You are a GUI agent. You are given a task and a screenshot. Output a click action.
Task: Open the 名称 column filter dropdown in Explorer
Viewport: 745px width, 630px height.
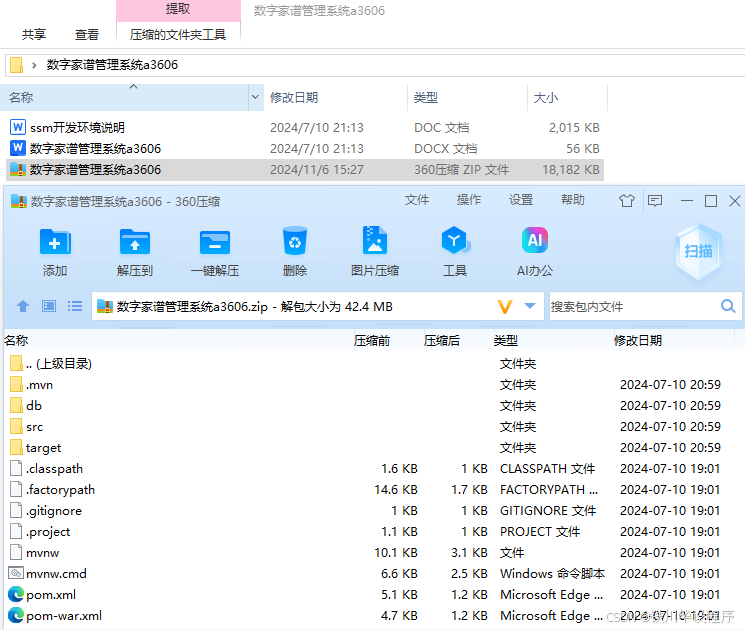coord(255,97)
